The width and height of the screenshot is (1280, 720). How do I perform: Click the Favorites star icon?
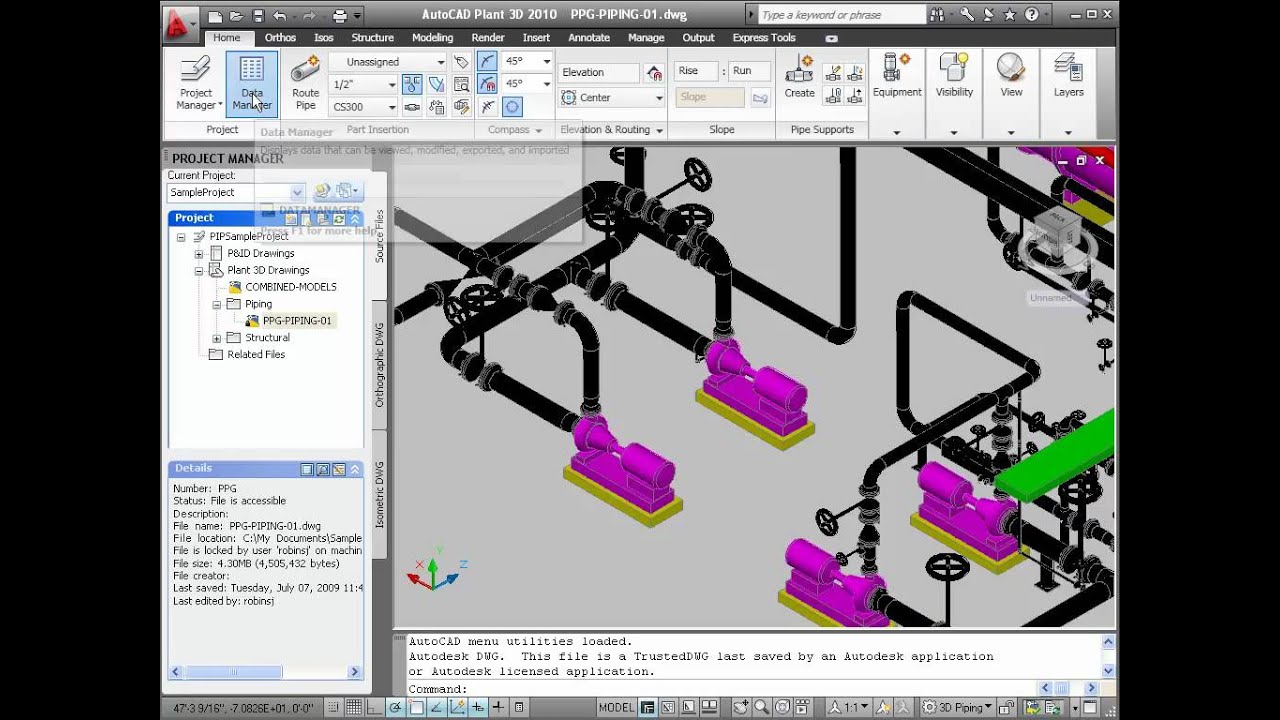tap(1010, 15)
